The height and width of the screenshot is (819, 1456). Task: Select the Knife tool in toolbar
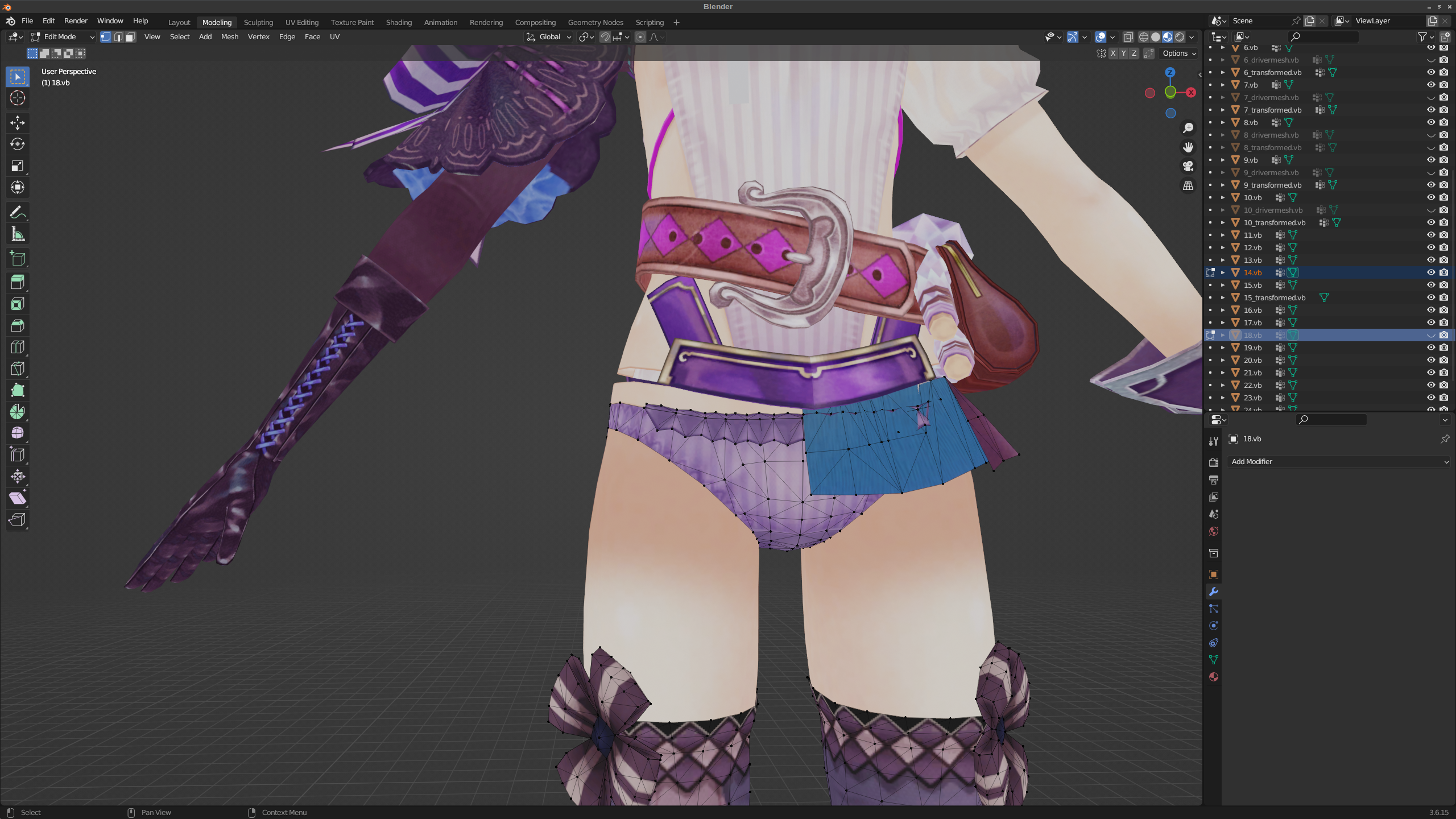[x=18, y=369]
